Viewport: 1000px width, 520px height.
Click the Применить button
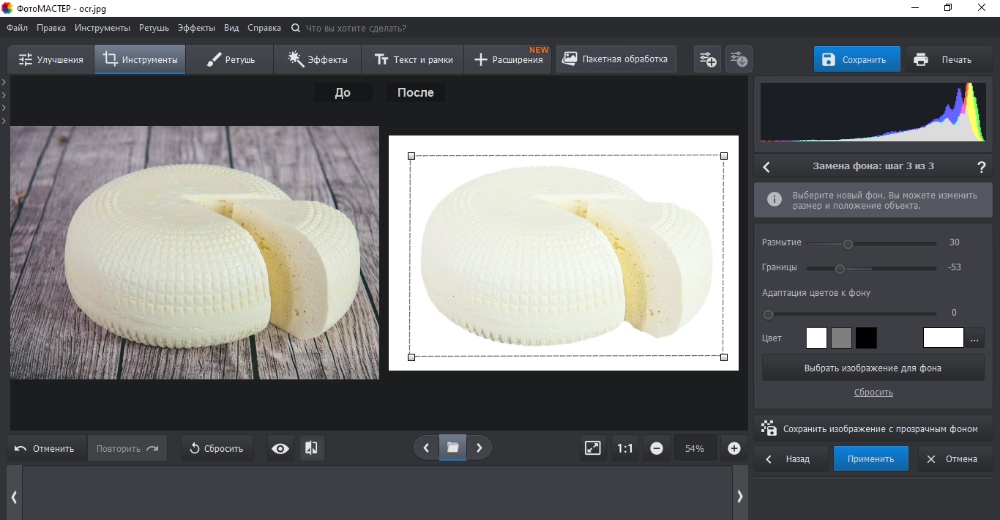(871, 459)
